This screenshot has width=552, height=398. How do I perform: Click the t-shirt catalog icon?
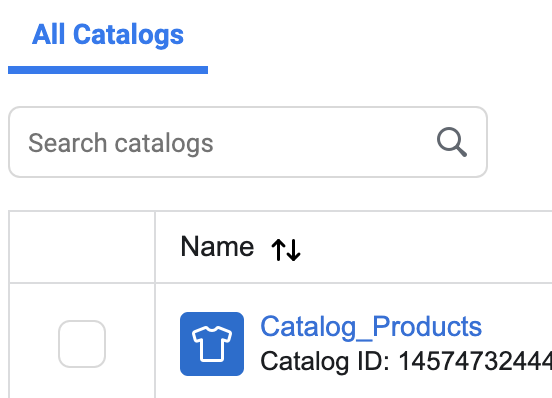click(212, 344)
